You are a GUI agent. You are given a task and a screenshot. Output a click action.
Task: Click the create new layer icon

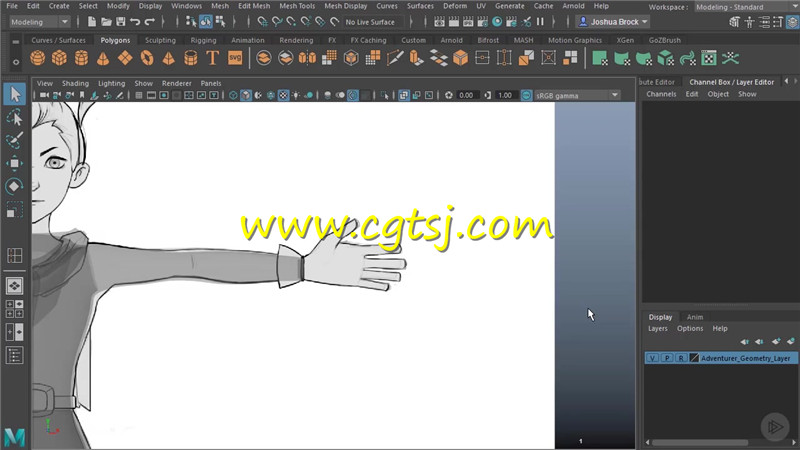pyautogui.click(x=776, y=341)
